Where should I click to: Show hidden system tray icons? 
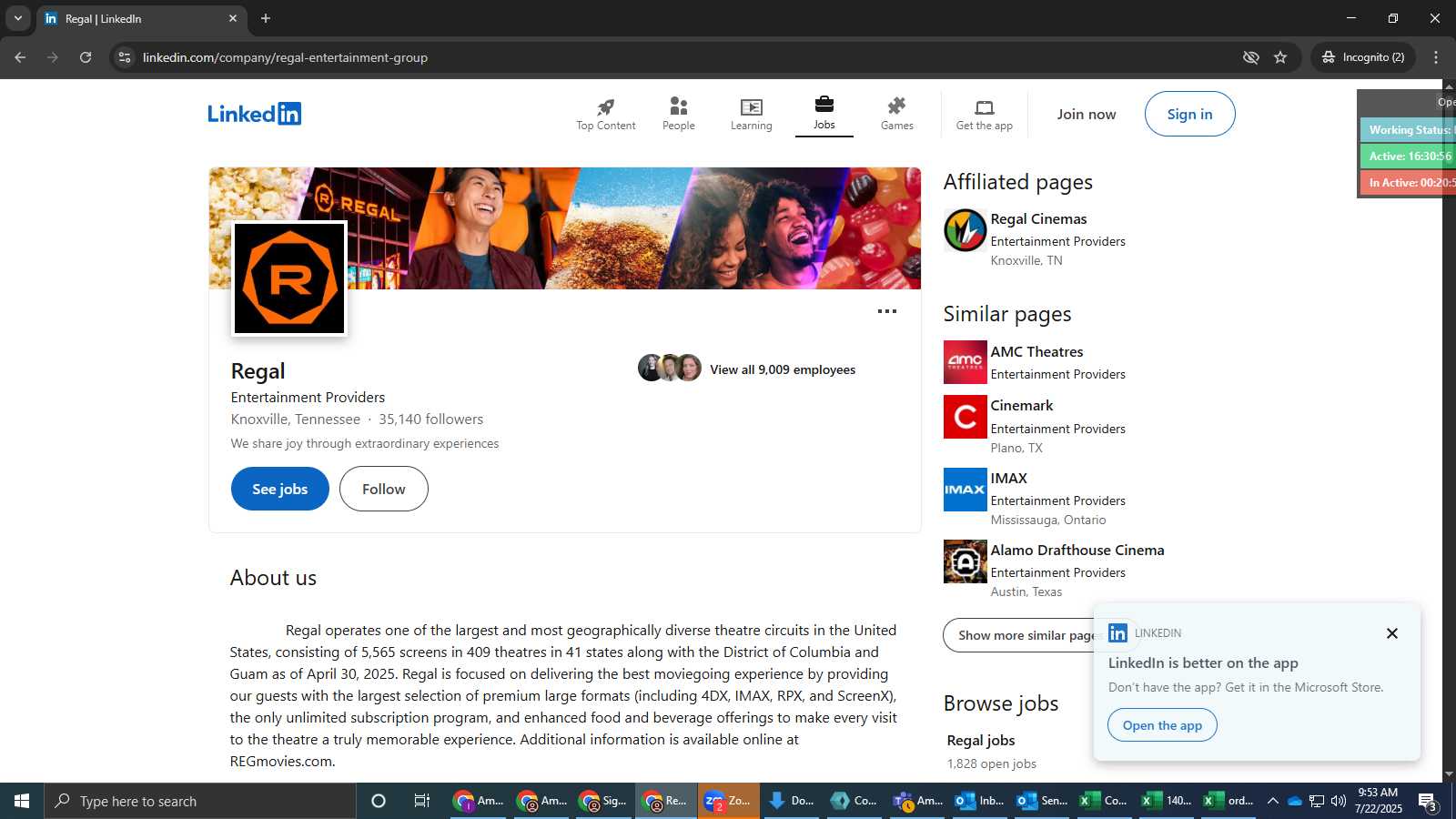pos(1272,801)
